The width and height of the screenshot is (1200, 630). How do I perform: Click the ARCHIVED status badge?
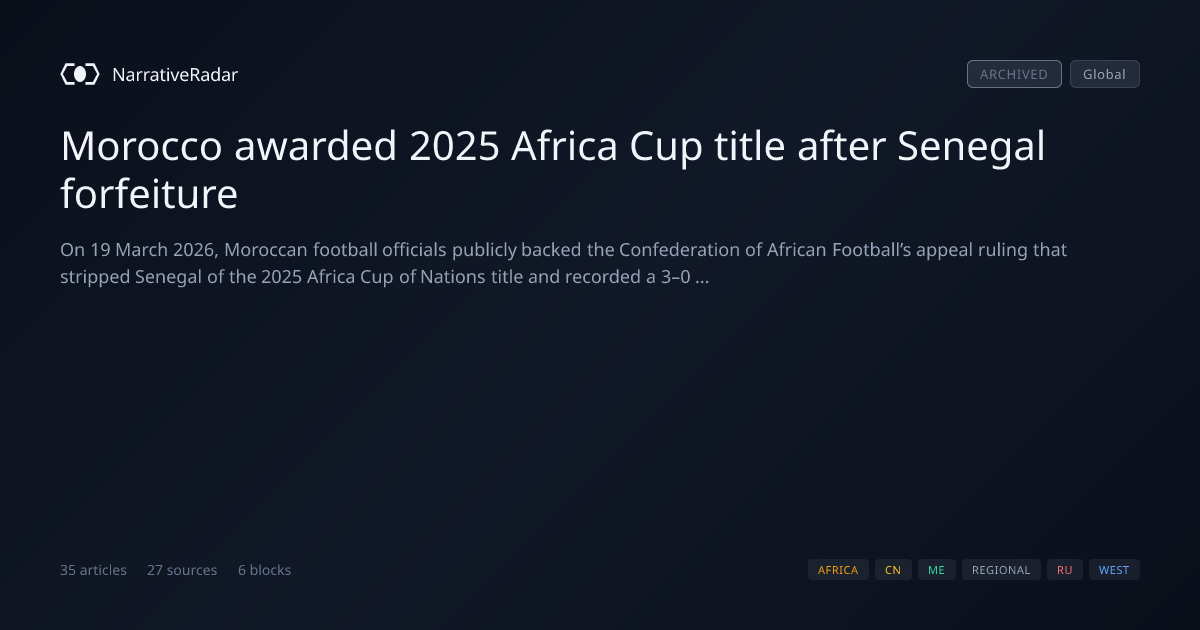click(1014, 74)
